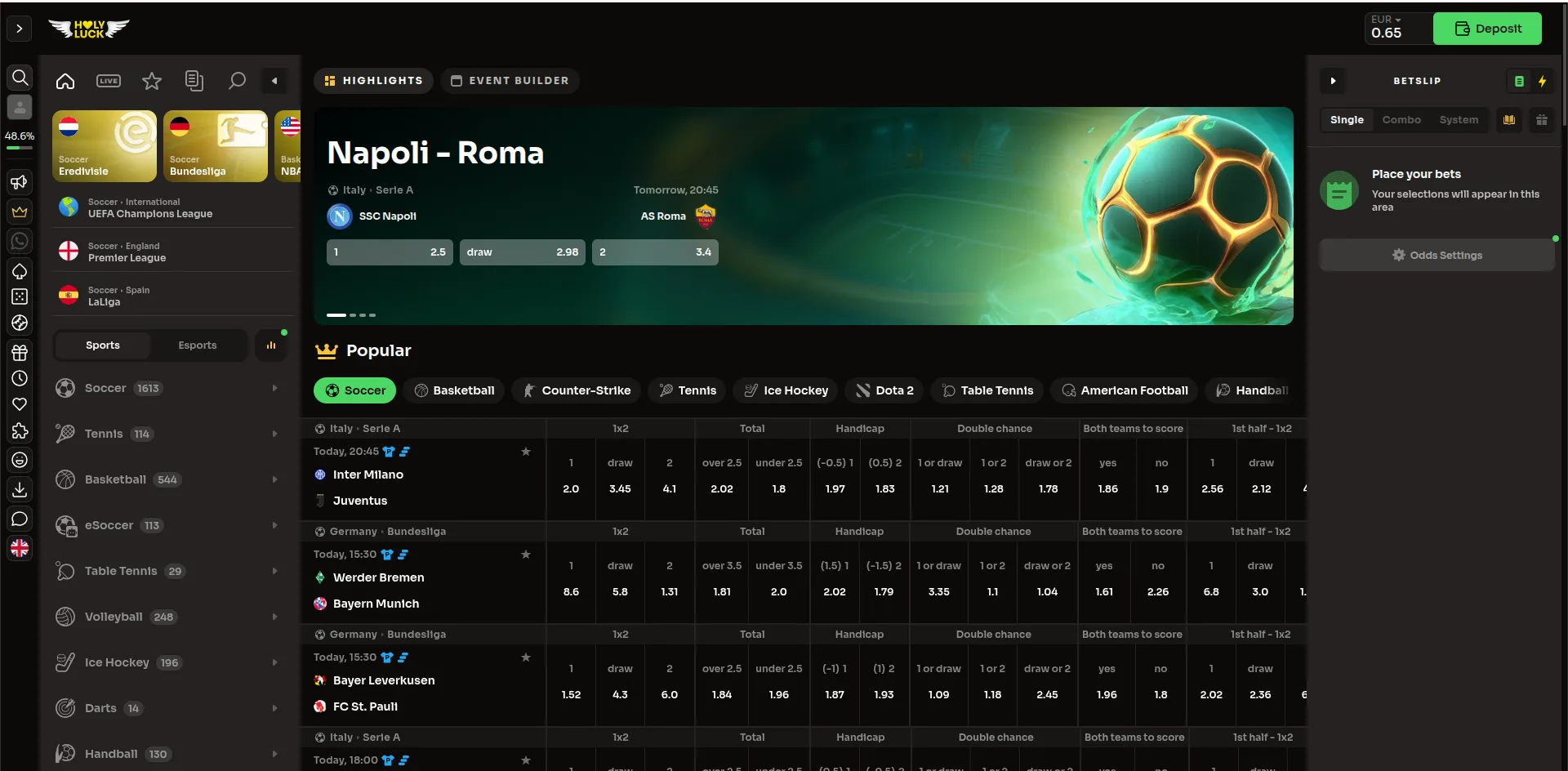
Task: Open Odds Settings in the betslip panel
Action: (x=1437, y=255)
